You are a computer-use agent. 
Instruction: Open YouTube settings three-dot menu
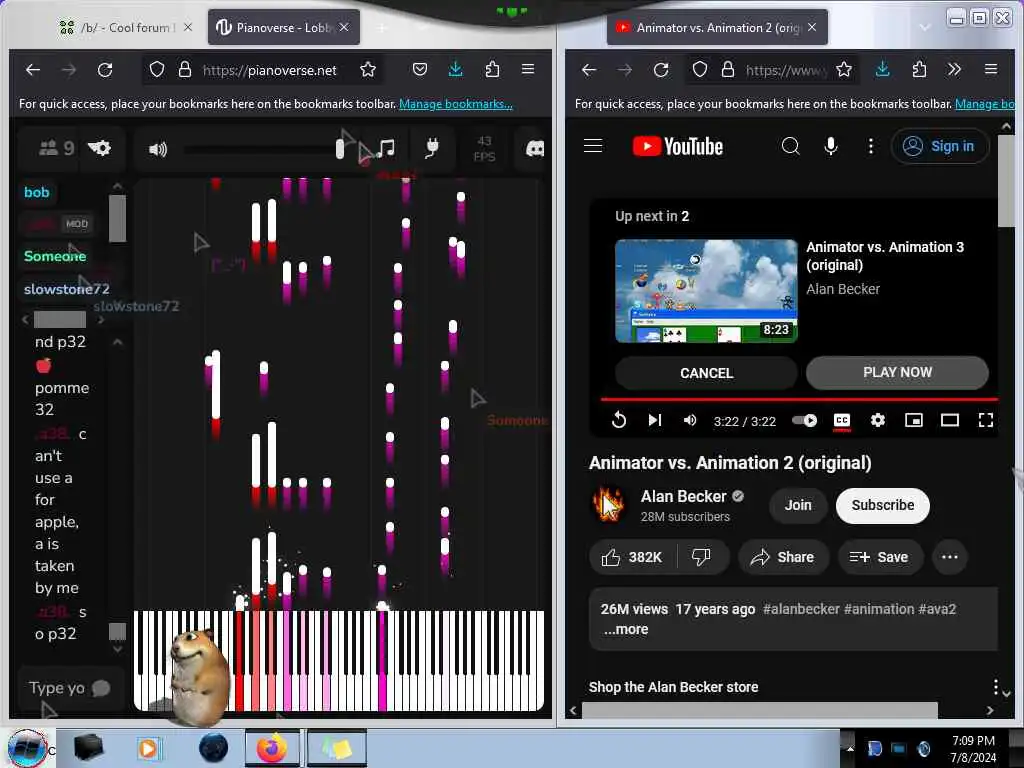point(871,146)
